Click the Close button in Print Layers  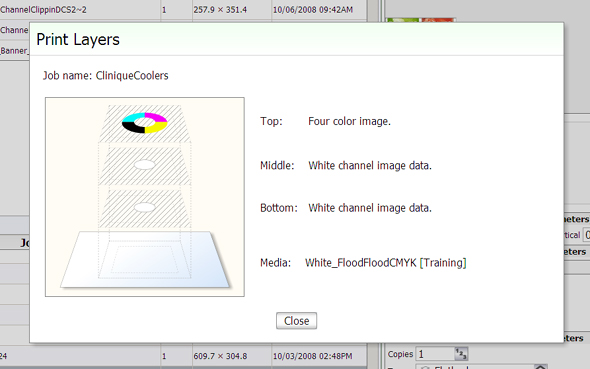(297, 321)
